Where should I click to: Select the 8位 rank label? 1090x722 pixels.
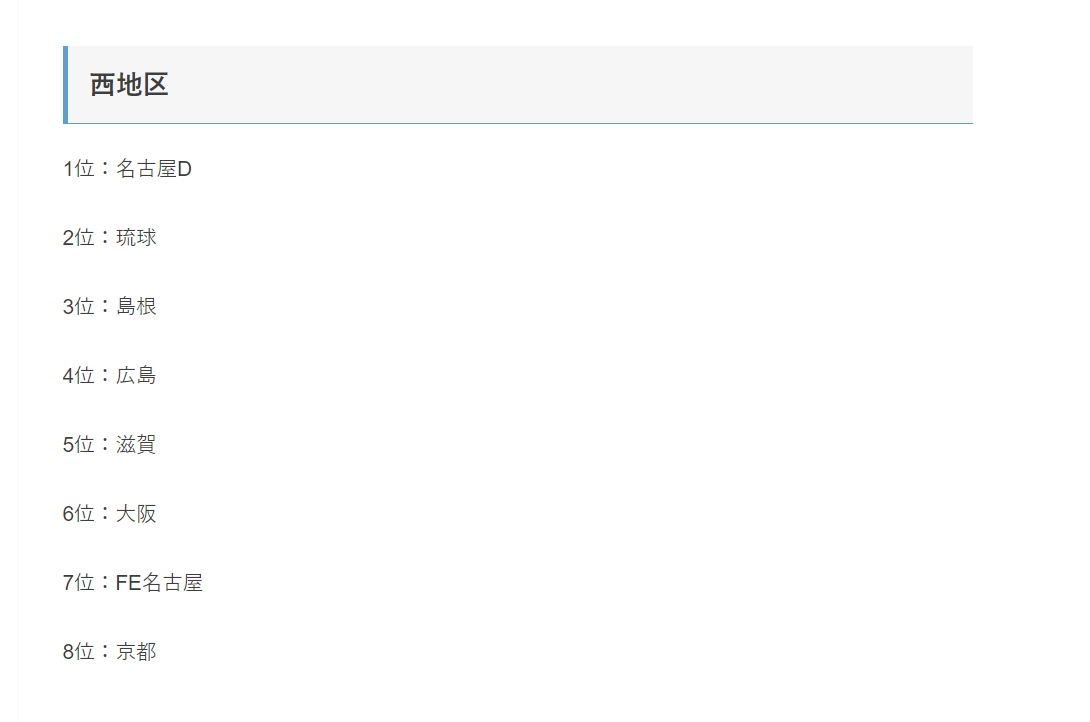tap(79, 651)
